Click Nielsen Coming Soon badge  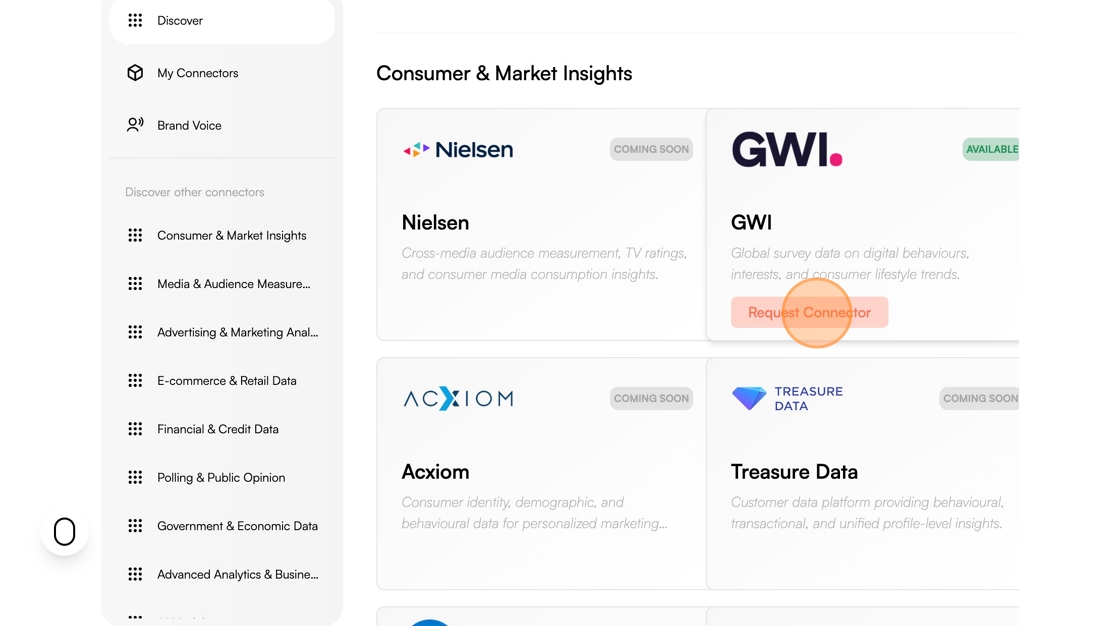coord(651,149)
